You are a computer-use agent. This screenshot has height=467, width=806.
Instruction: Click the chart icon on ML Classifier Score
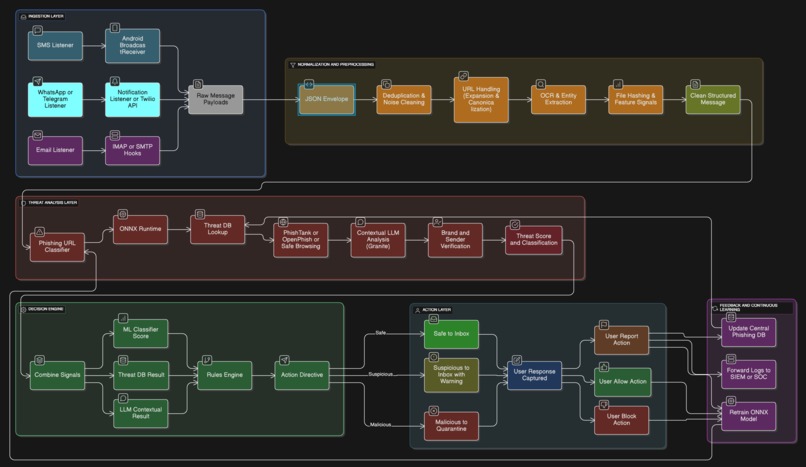pos(123,319)
